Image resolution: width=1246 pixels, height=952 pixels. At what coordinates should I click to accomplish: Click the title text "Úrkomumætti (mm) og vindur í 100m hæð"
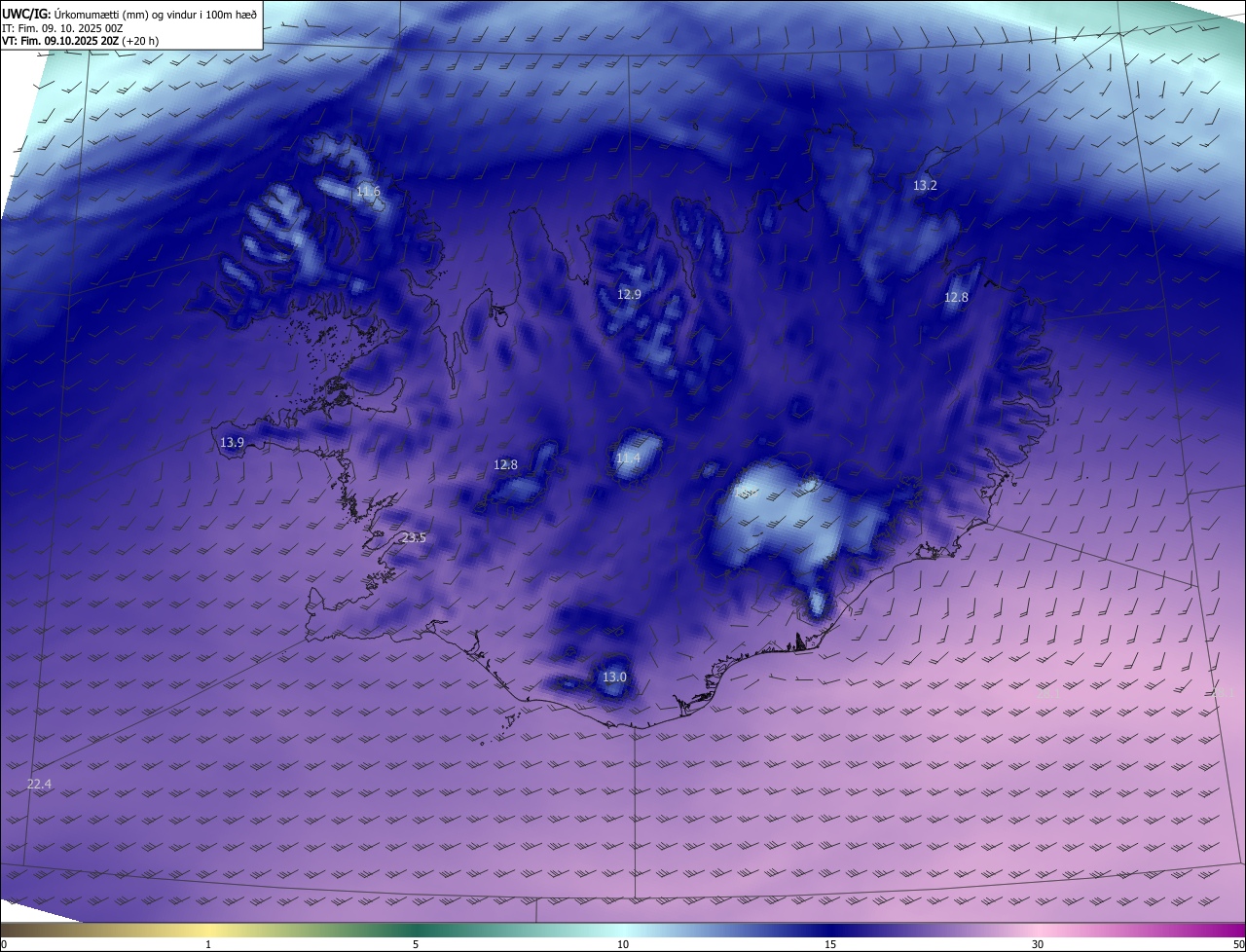click(x=156, y=14)
